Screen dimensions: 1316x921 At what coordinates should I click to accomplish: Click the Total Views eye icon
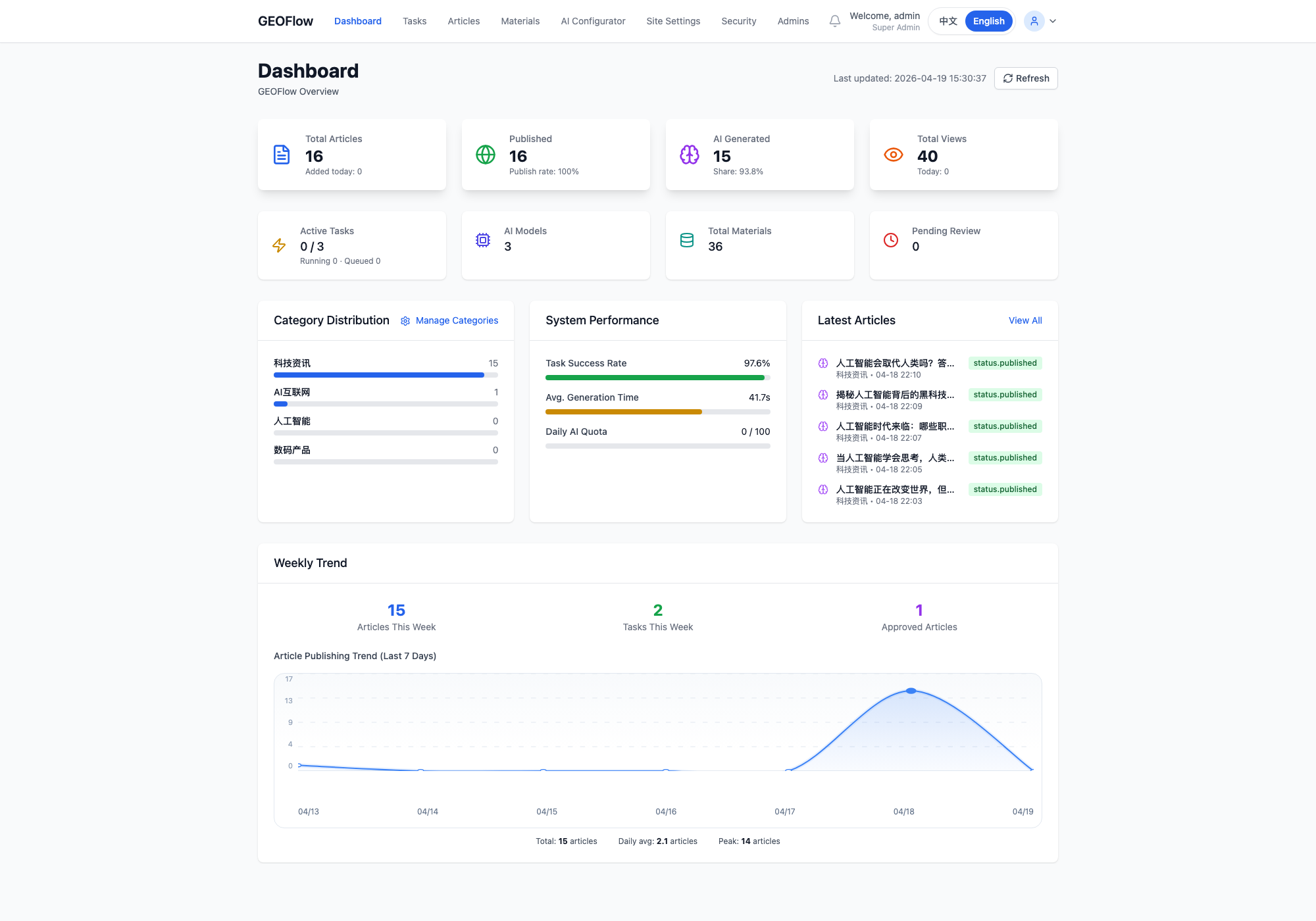tap(894, 155)
